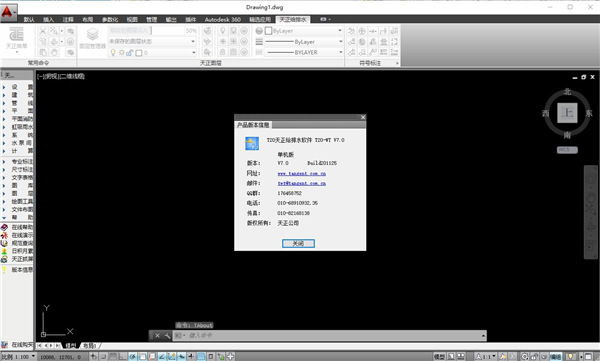Image resolution: width=600 pixels, height=361 pixels.
Task: Open command line customize wrench icon
Action: [167, 336]
